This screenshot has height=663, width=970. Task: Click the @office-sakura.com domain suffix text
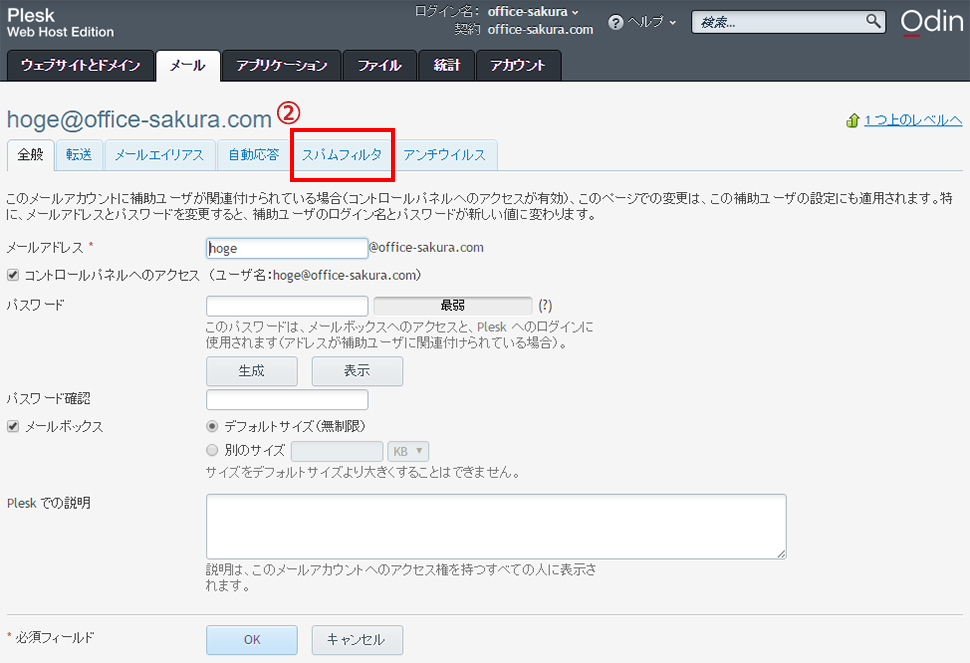point(426,247)
